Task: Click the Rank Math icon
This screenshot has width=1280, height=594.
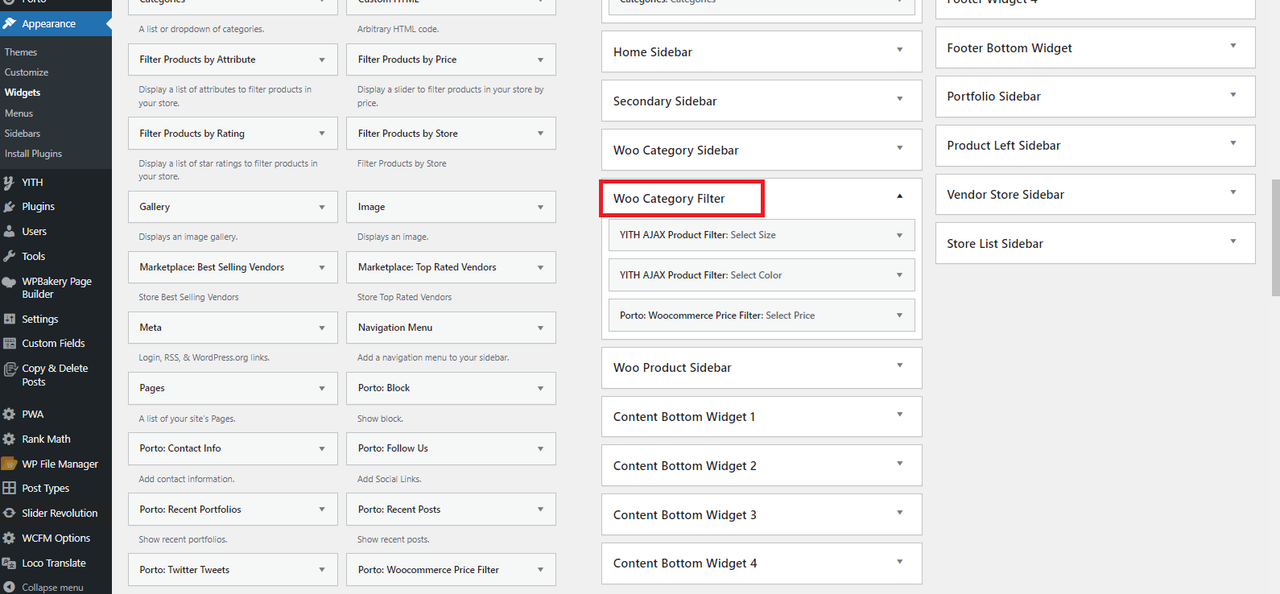Action: tap(10, 439)
